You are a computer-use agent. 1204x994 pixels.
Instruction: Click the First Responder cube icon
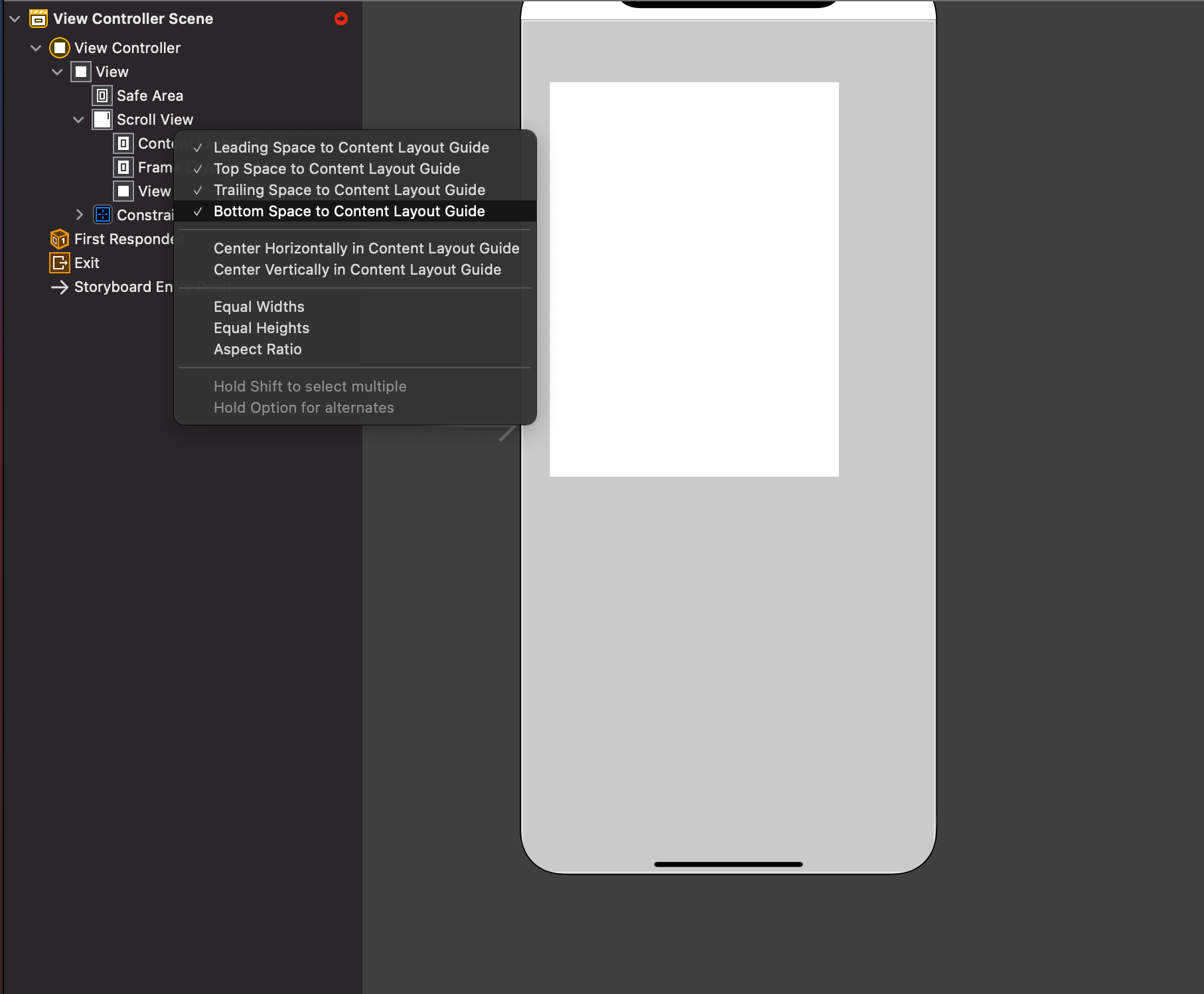coord(60,239)
